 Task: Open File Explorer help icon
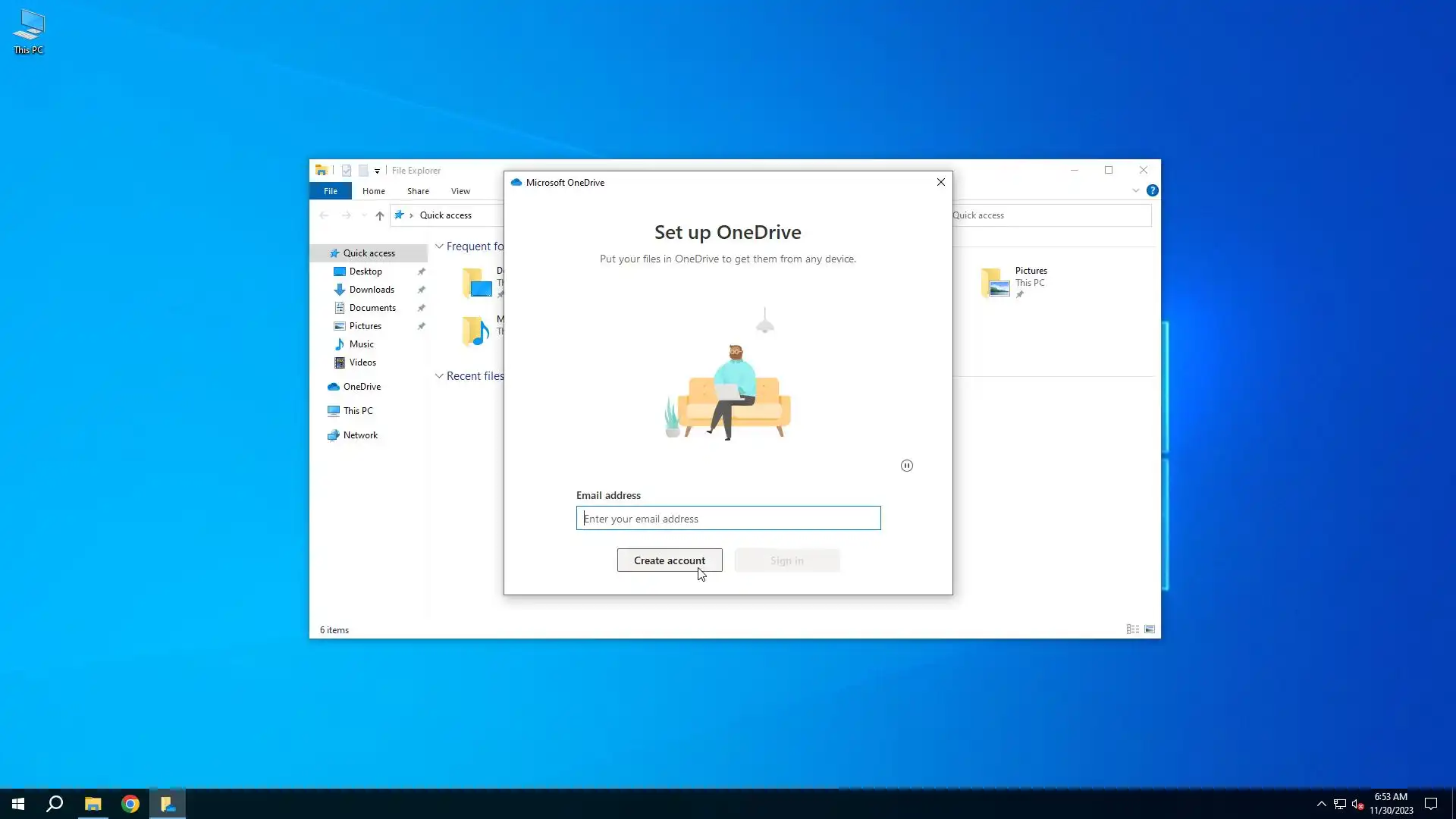(x=1152, y=191)
